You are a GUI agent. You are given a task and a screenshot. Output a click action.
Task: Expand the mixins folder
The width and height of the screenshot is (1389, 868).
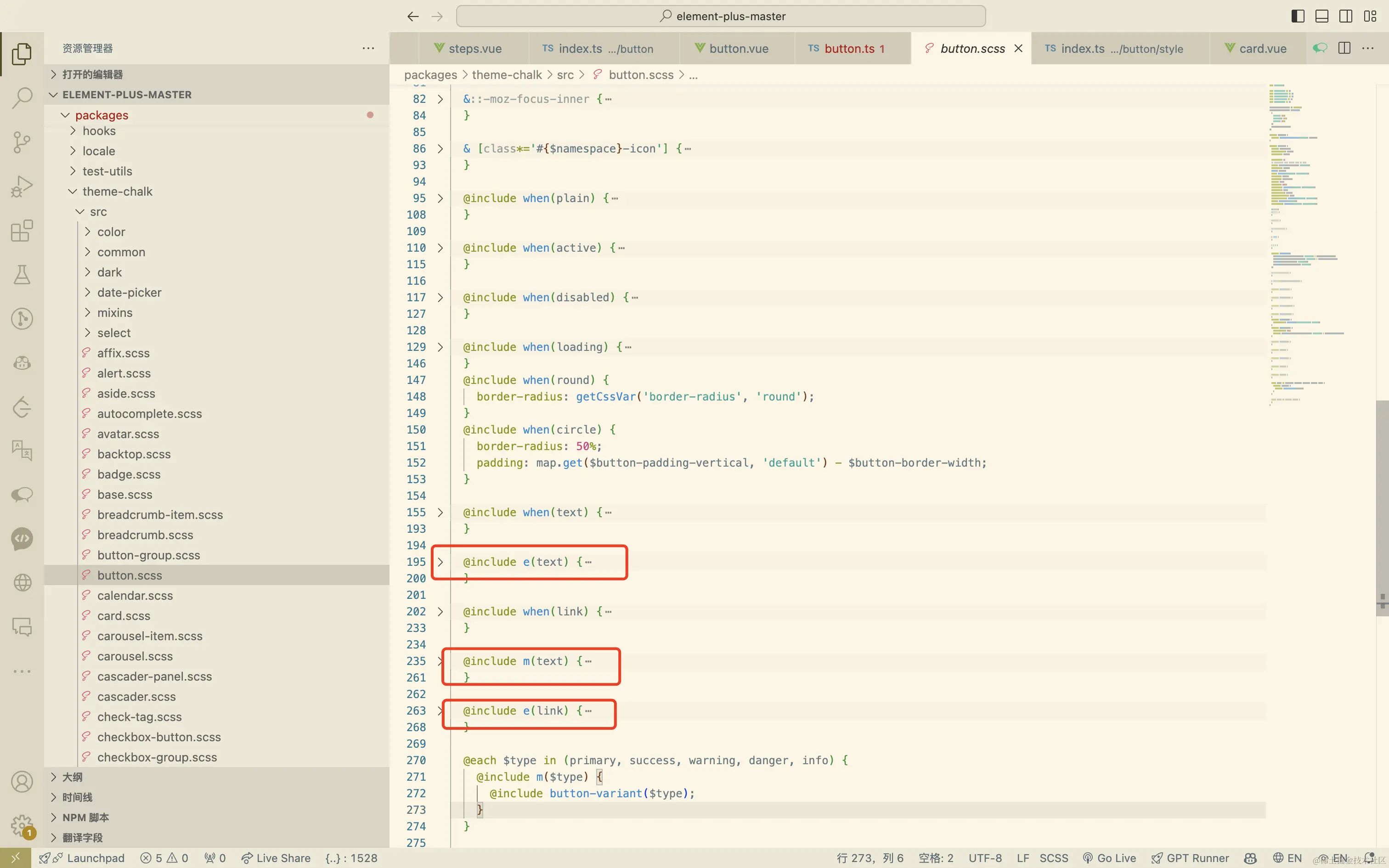(114, 313)
